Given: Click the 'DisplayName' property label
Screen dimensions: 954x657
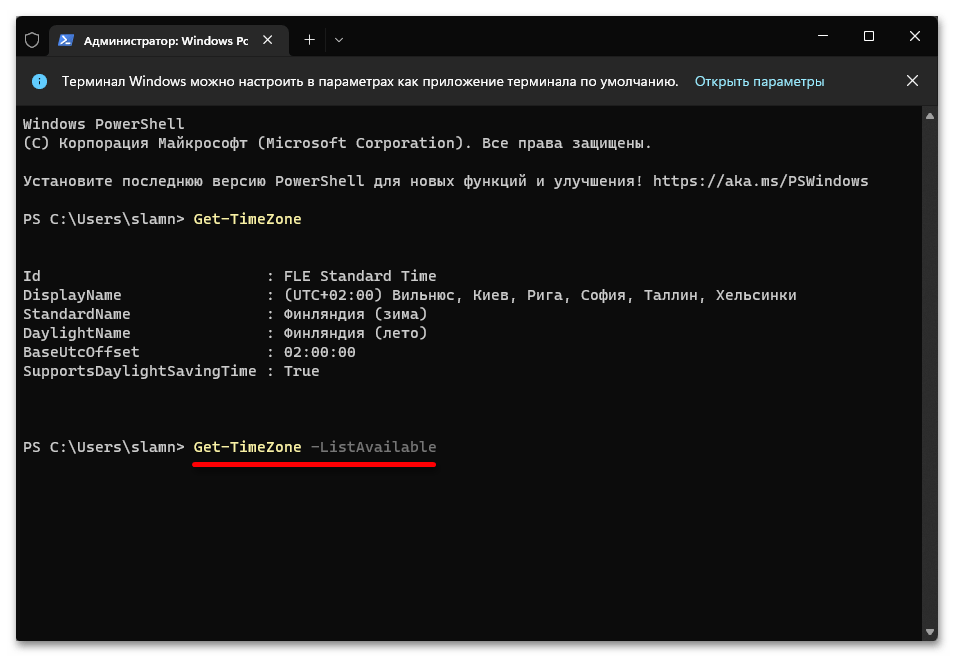Looking at the screenshot, I should coord(72,295).
